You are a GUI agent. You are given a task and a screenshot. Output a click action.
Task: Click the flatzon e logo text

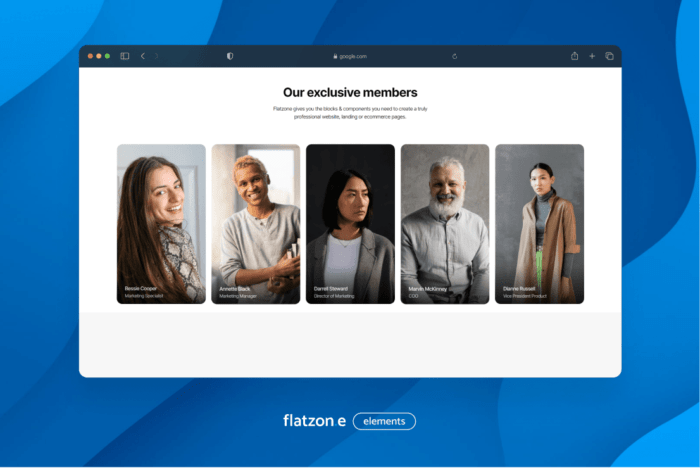pyautogui.click(x=314, y=421)
